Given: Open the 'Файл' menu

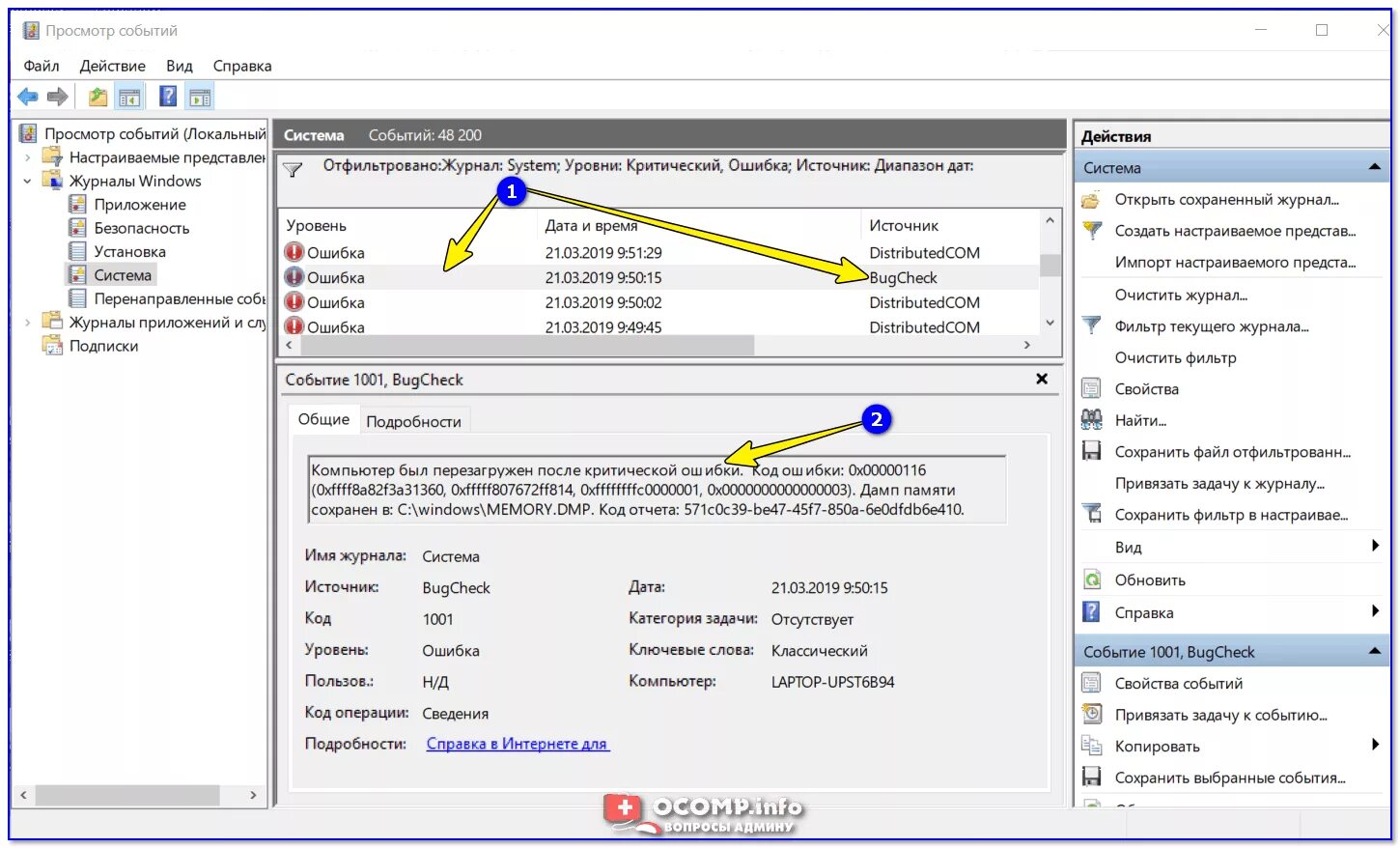Looking at the screenshot, I should click(42, 66).
